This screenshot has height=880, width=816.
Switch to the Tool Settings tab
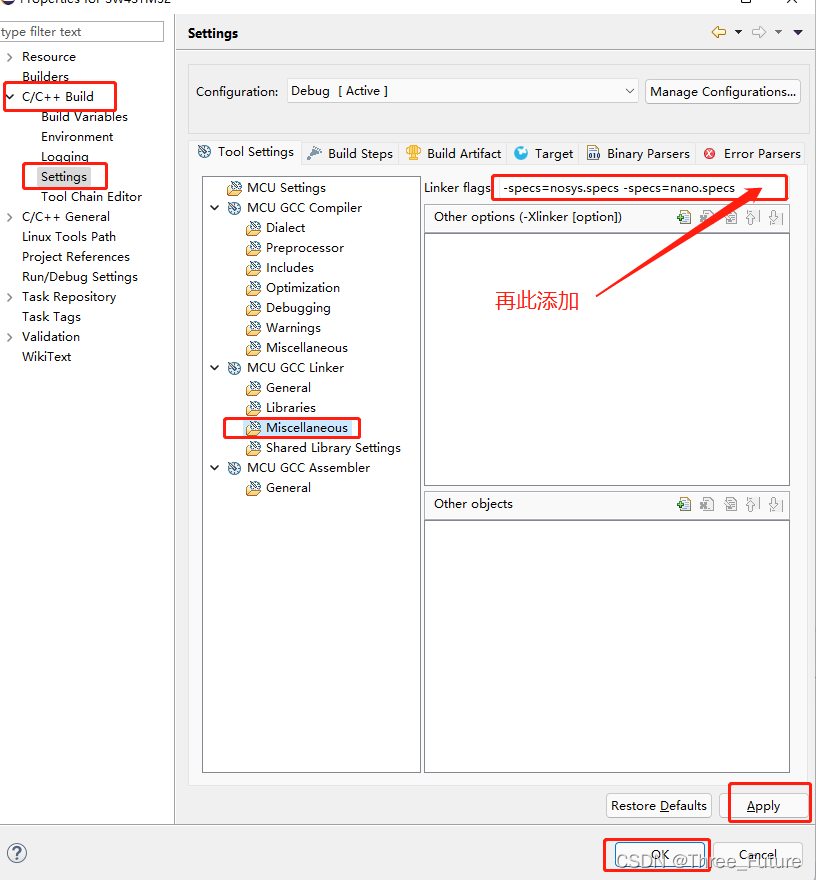click(x=246, y=152)
